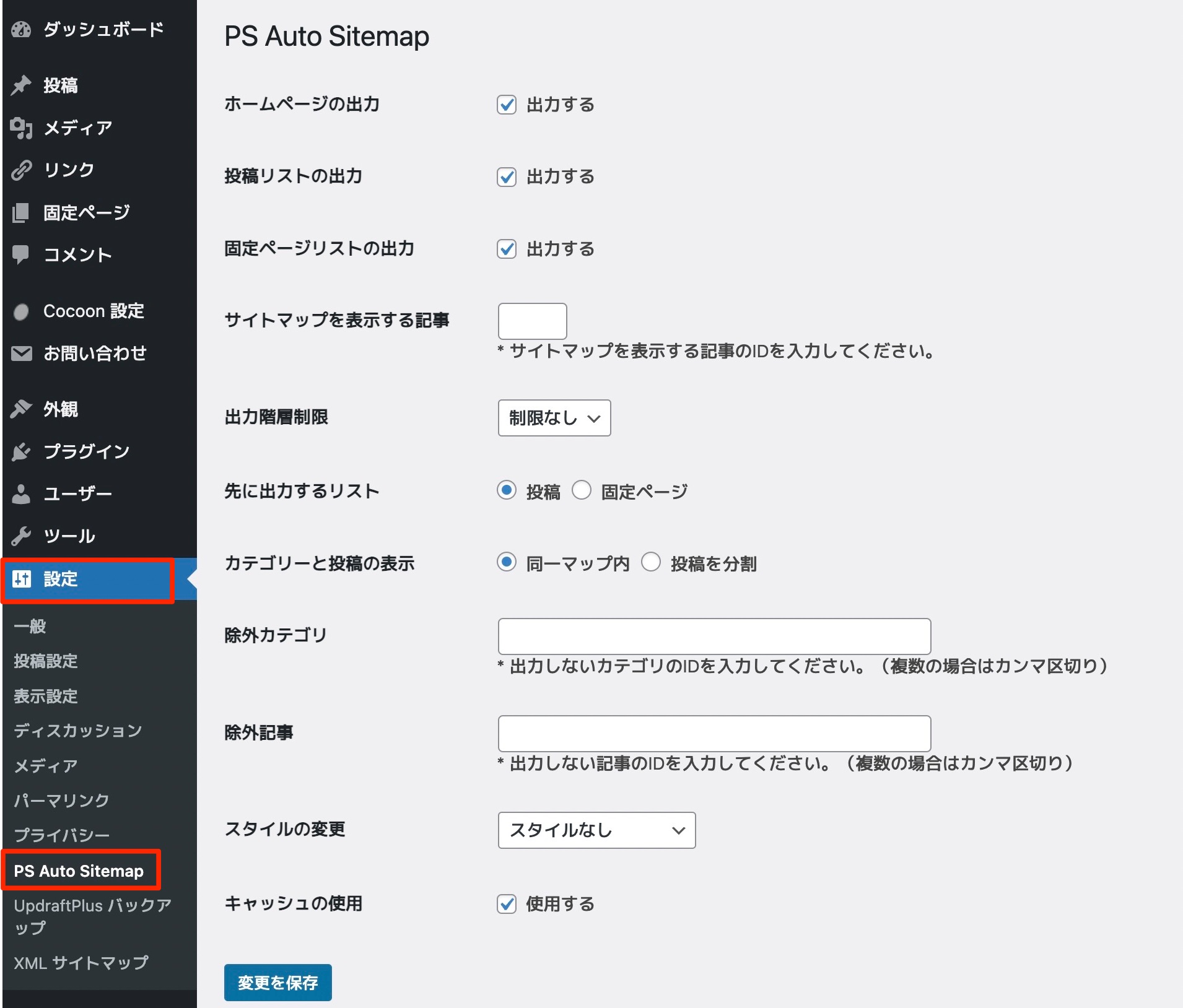Click the speech bubble icon beside コメント
Viewport: 1183px width, 1008px height.
pos(21,254)
